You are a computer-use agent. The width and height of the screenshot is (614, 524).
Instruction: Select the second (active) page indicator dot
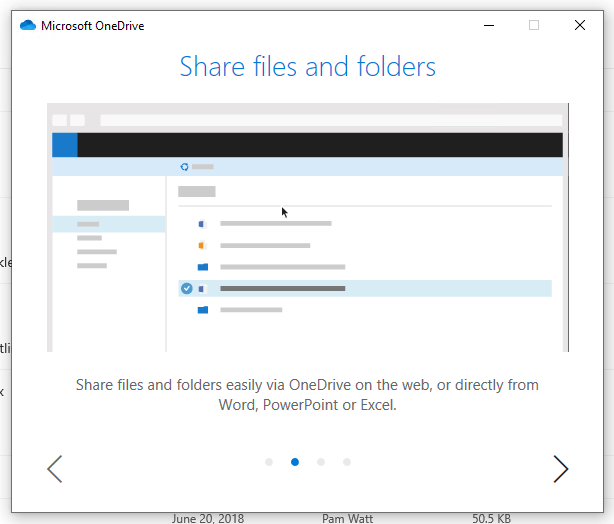295,462
